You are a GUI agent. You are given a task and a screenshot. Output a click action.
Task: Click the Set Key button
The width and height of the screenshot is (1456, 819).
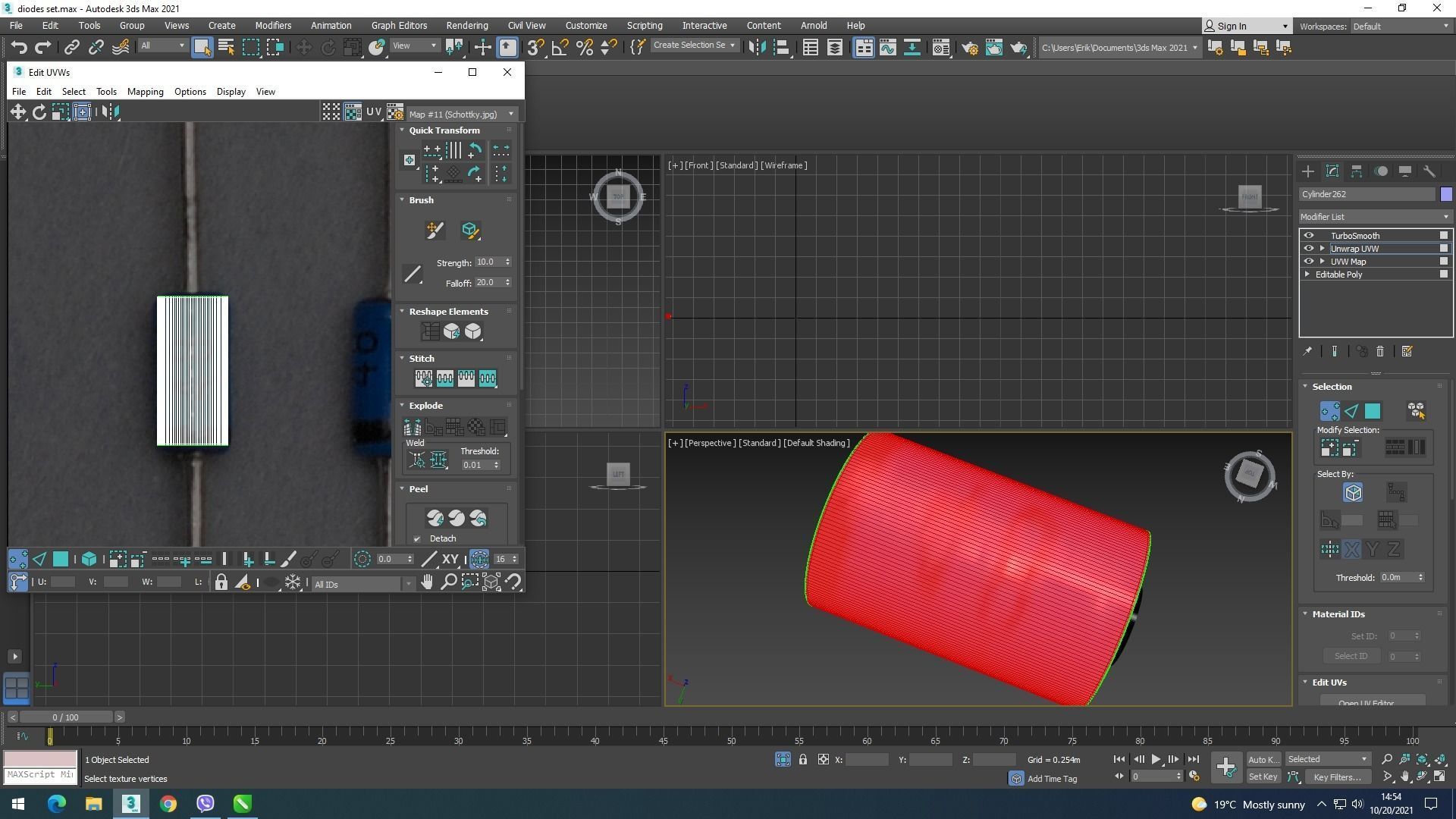coord(1263,777)
